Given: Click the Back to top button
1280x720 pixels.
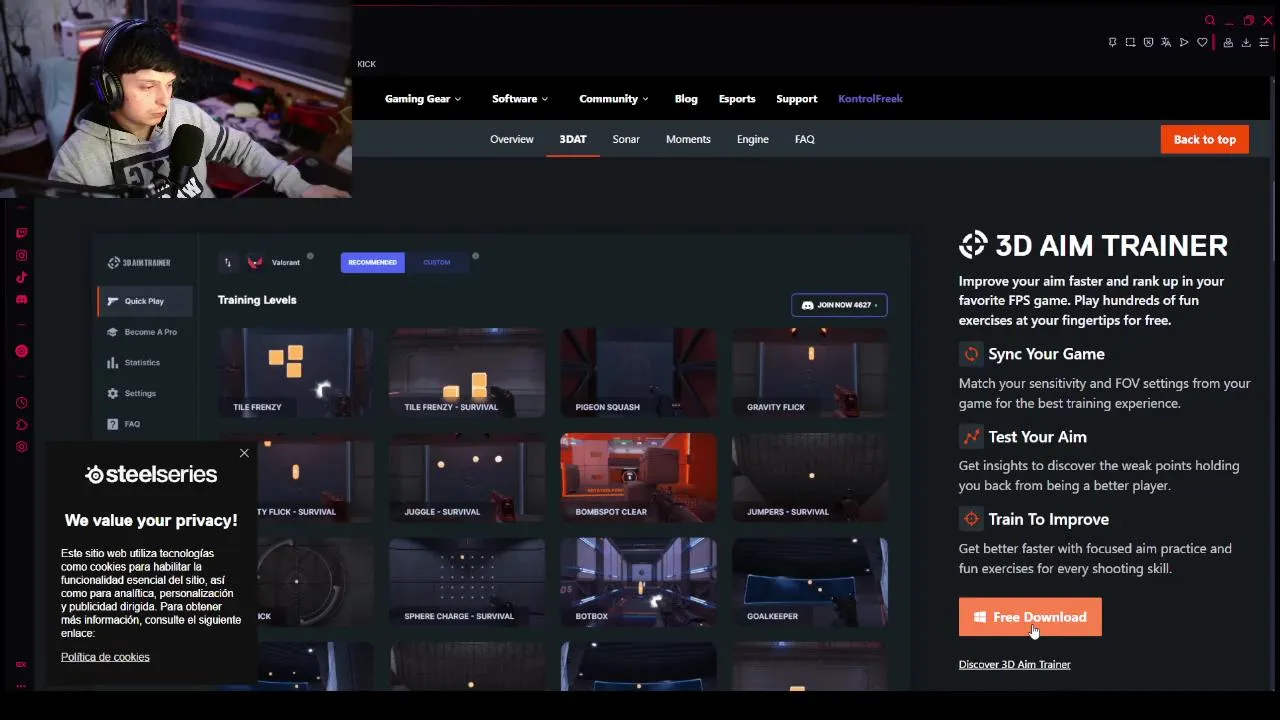Looking at the screenshot, I should pyautogui.click(x=1205, y=139).
